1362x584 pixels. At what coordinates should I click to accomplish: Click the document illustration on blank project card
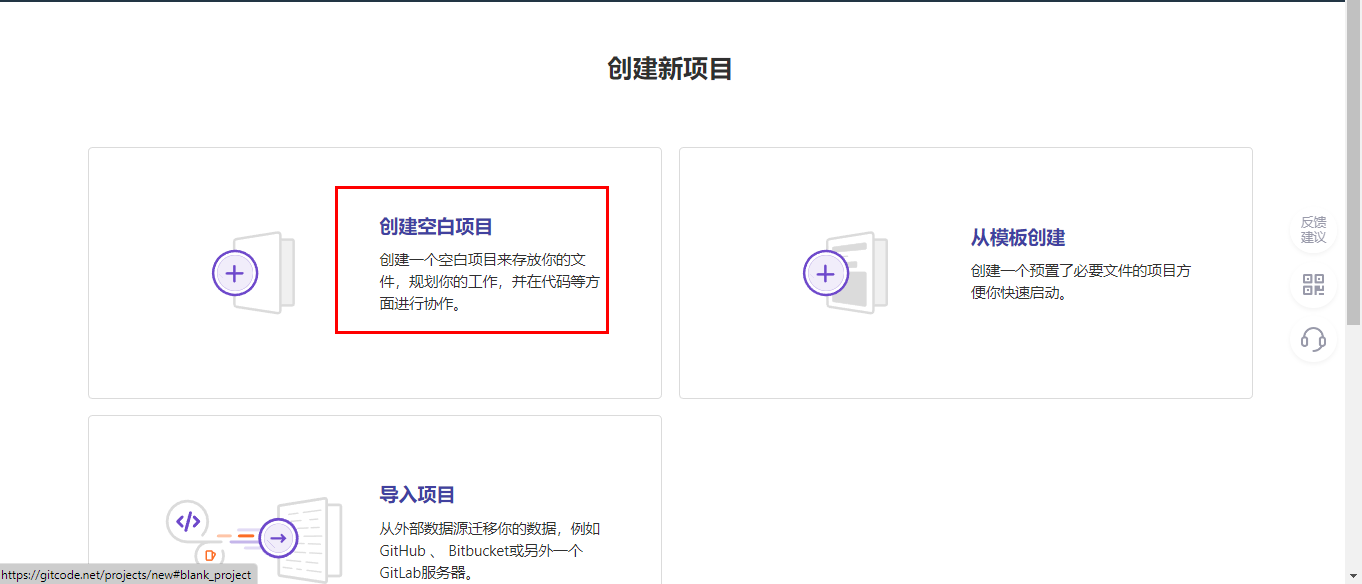point(270,272)
